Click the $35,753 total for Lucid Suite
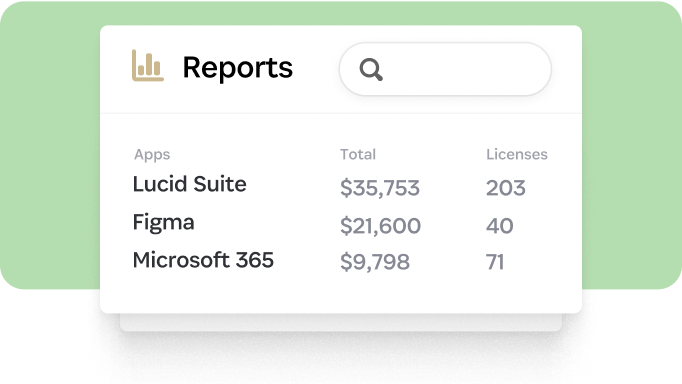 (380, 188)
